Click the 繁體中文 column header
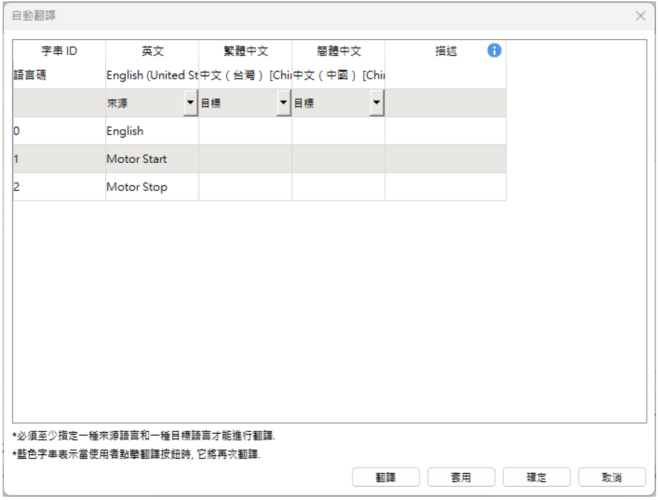The width and height of the screenshot is (658, 500). pyautogui.click(x=245, y=51)
